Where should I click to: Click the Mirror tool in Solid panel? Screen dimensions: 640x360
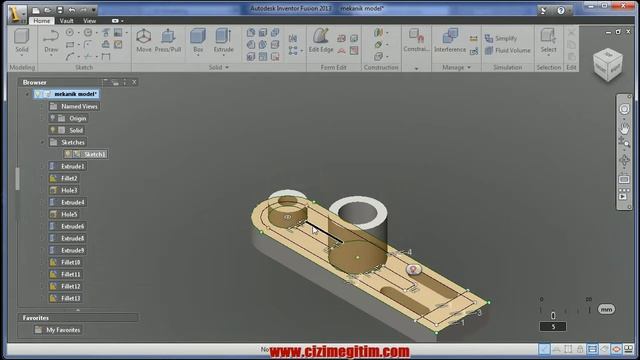[293, 39]
